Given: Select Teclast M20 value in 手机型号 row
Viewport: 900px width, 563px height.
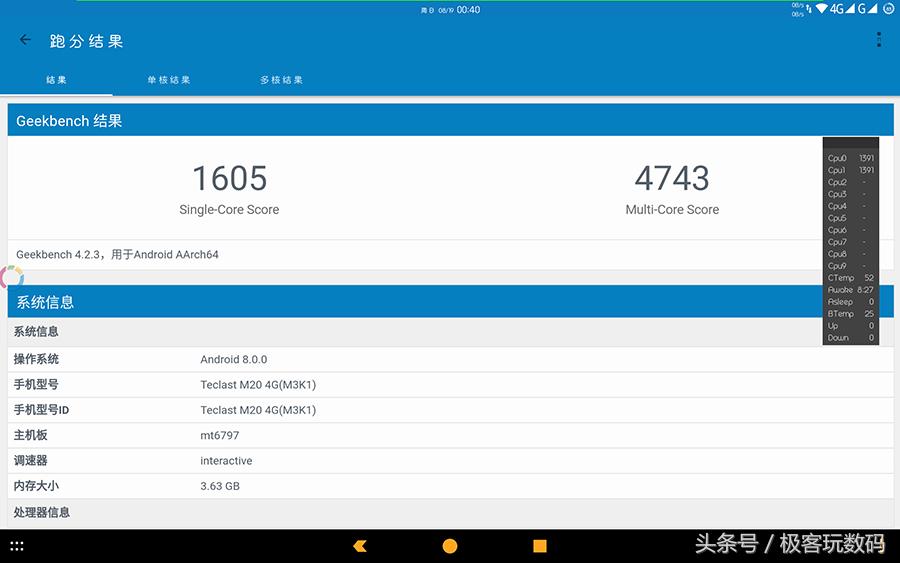Looking at the screenshot, I should coord(258,385).
